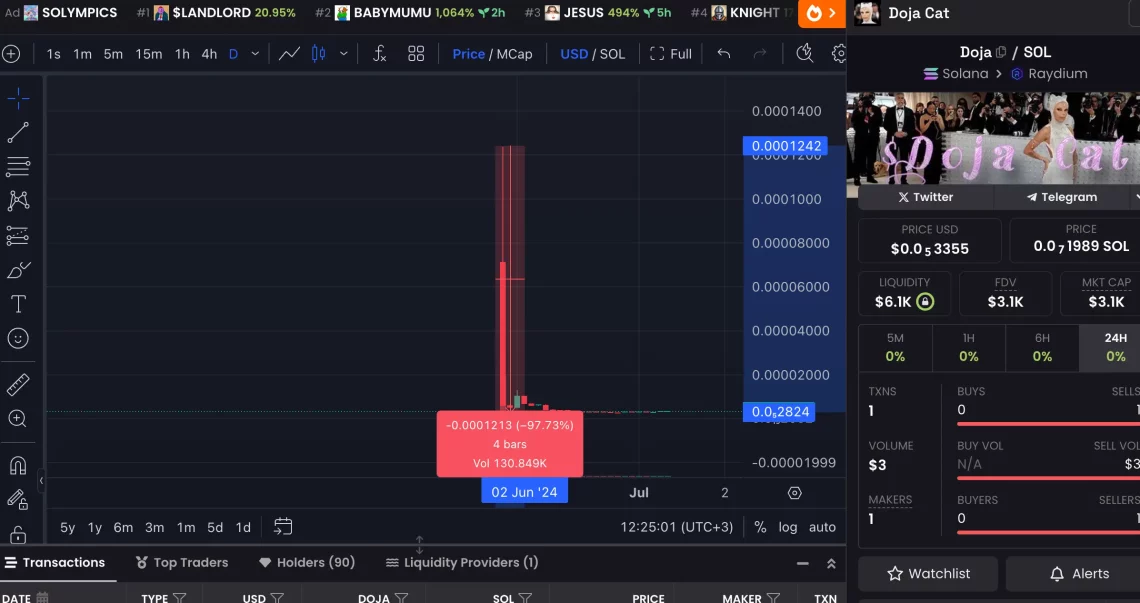Open the chart alert clock icon
Viewport: 1140px width, 603px height.
[805, 53]
